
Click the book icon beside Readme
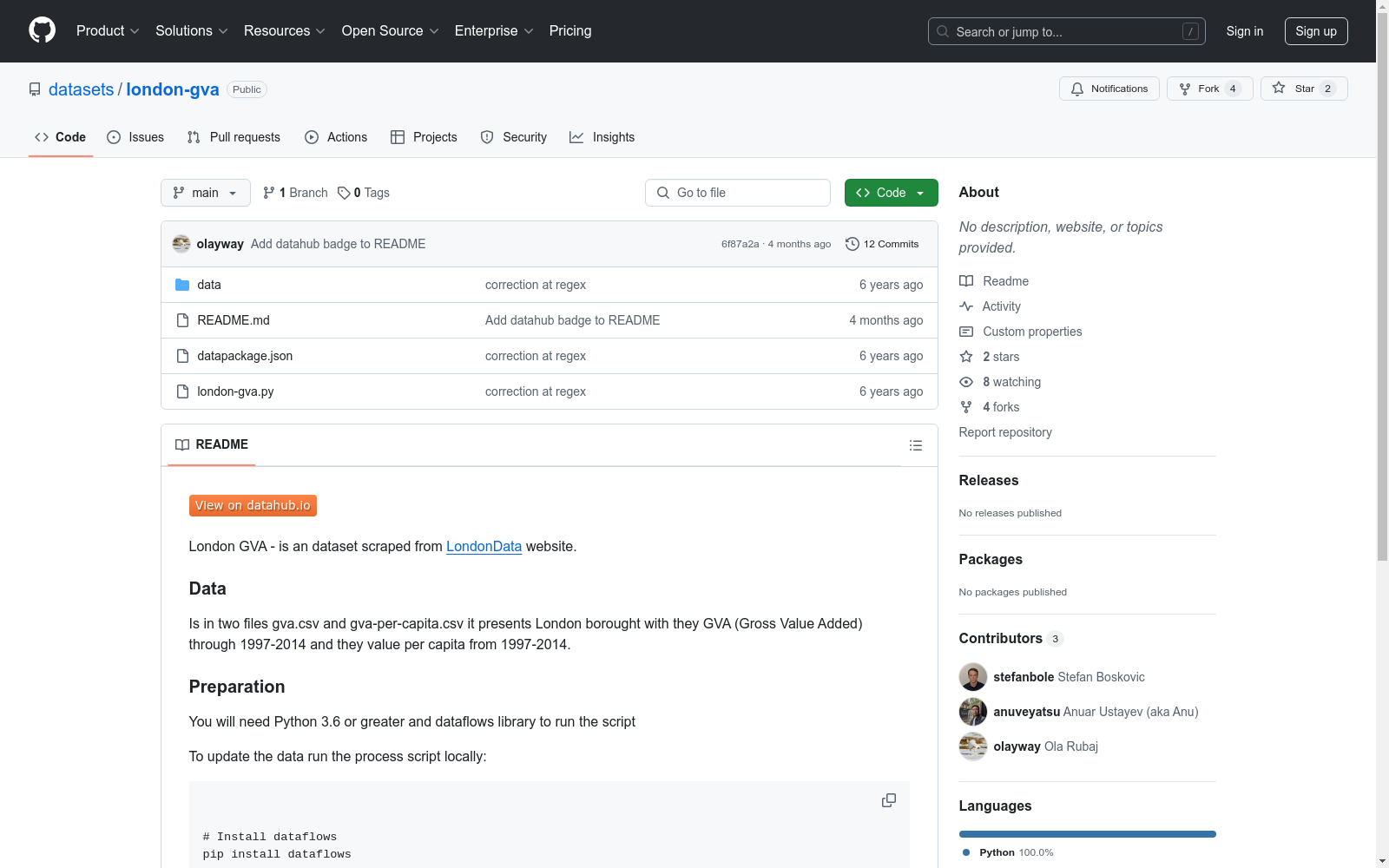tap(966, 281)
